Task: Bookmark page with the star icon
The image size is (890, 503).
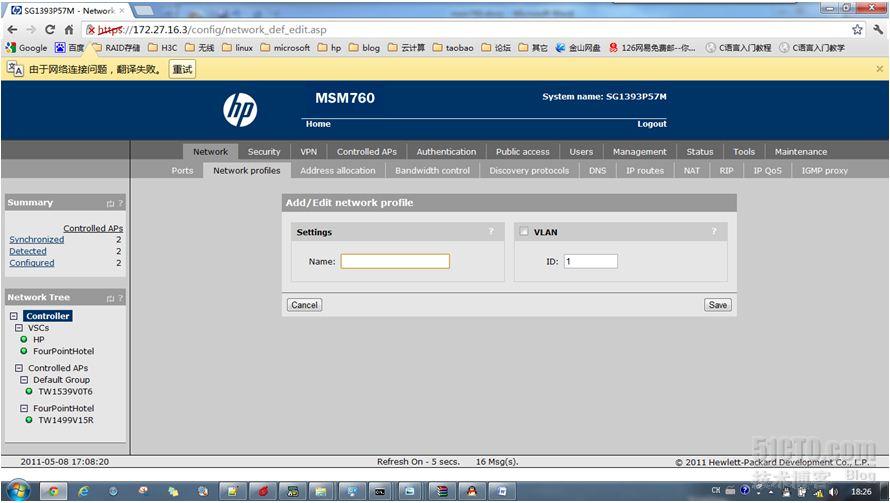Action: click(857, 30)
